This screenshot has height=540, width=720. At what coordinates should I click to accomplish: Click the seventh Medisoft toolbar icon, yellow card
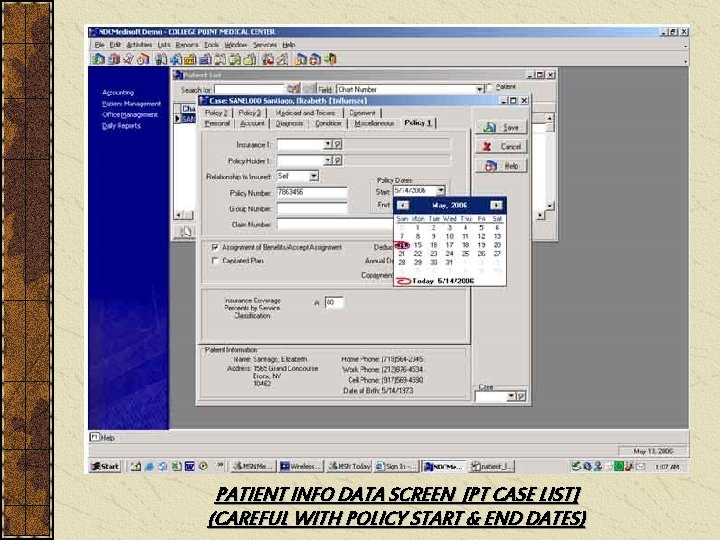[x=190, y=59]
